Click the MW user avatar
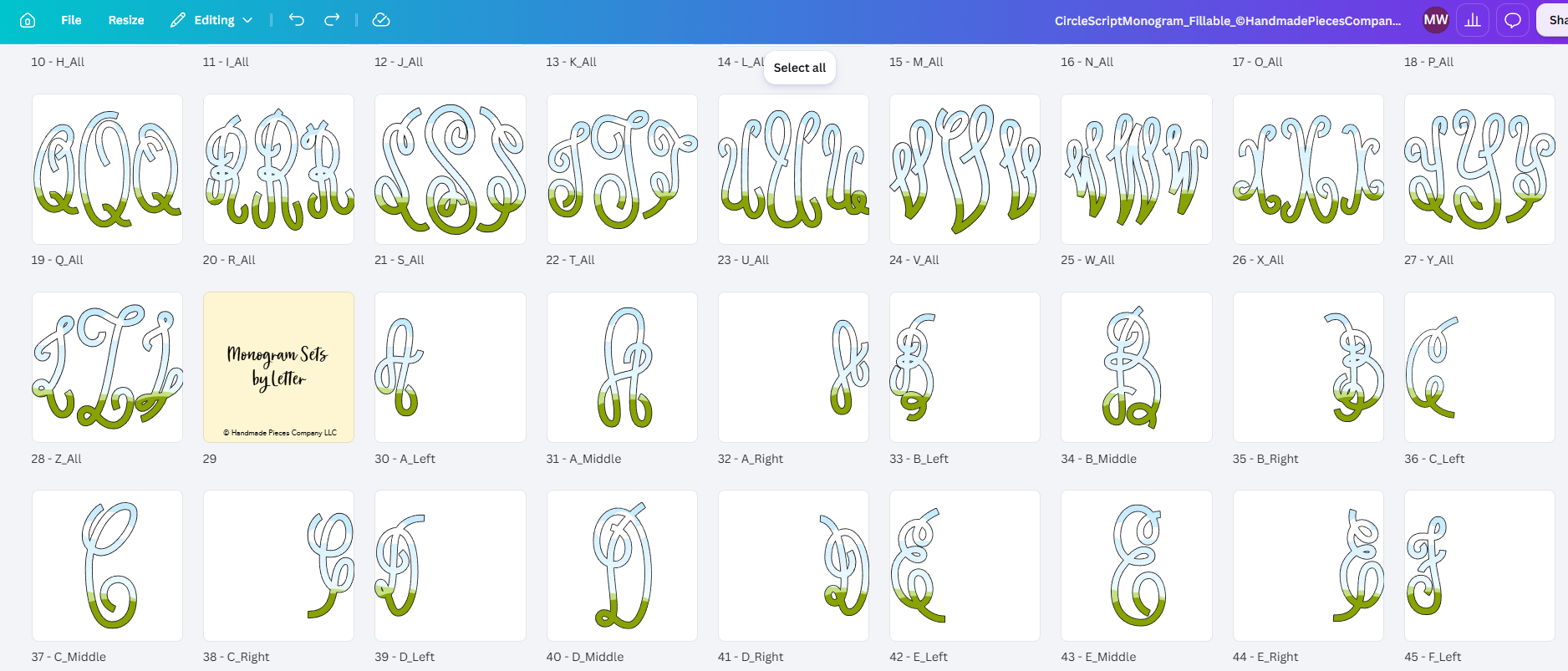This screenshot has height=671, width=1568. pyautogui.click(x=1436, y=20)
